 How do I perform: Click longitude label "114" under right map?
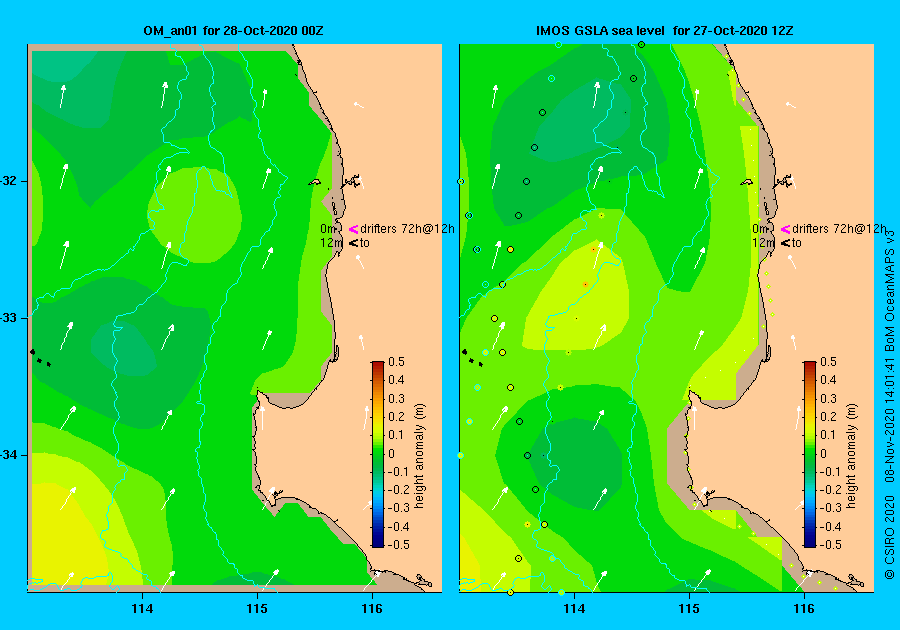click(575, 609)
